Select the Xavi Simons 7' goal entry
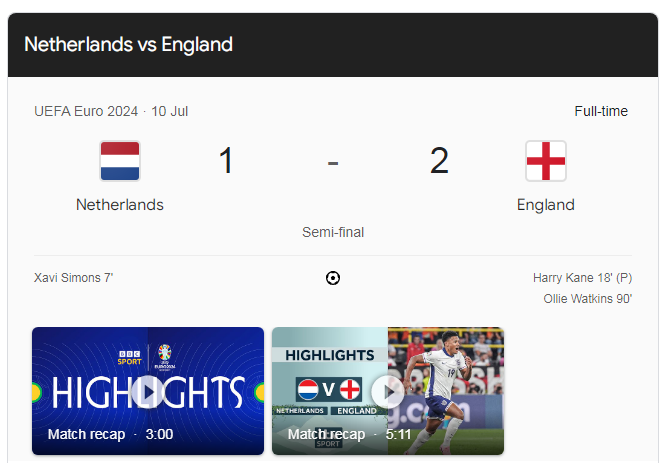The image size is (665, 463). coord(73,278)
